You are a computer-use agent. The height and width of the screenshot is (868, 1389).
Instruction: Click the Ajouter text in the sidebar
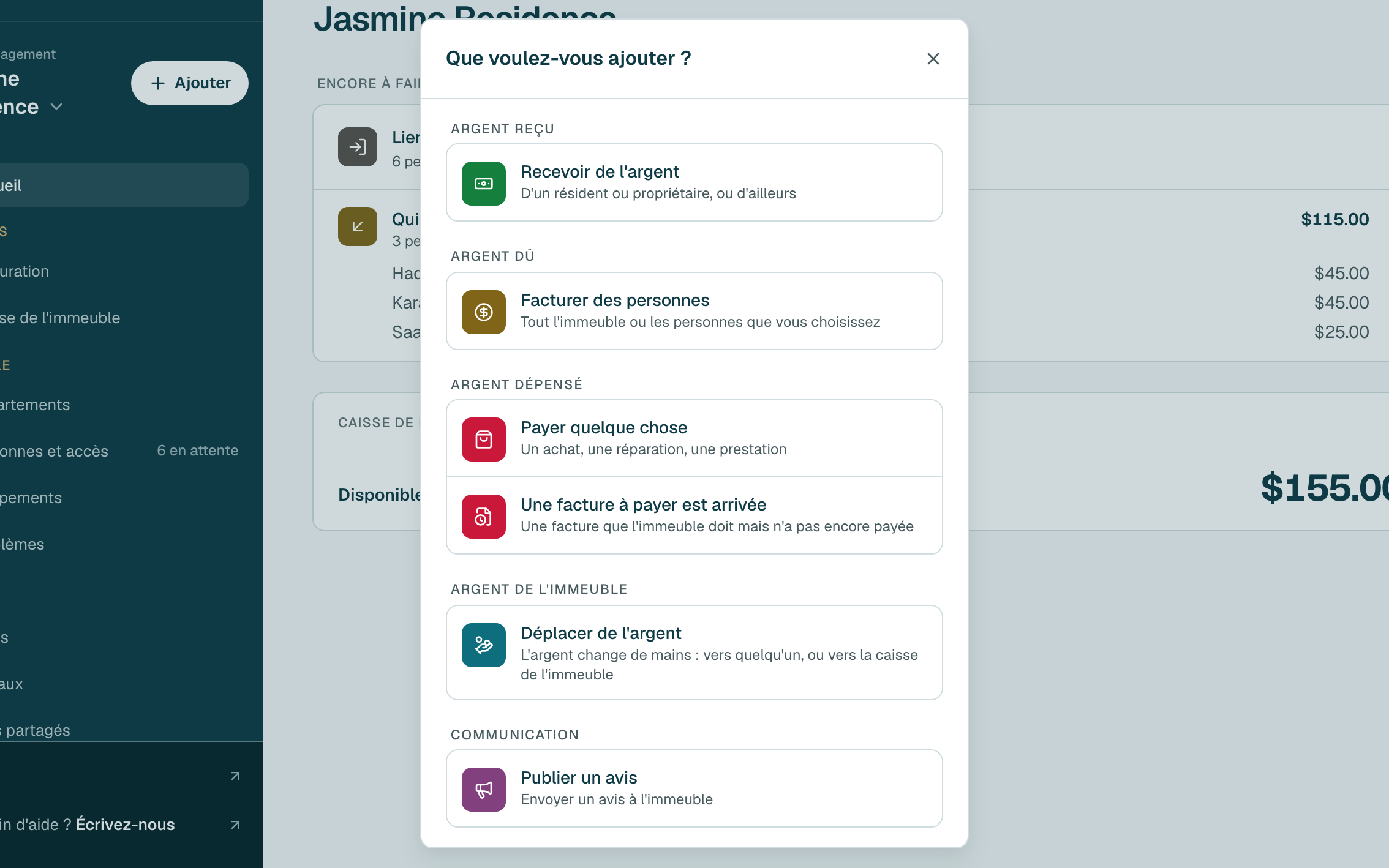coord(203,83)
